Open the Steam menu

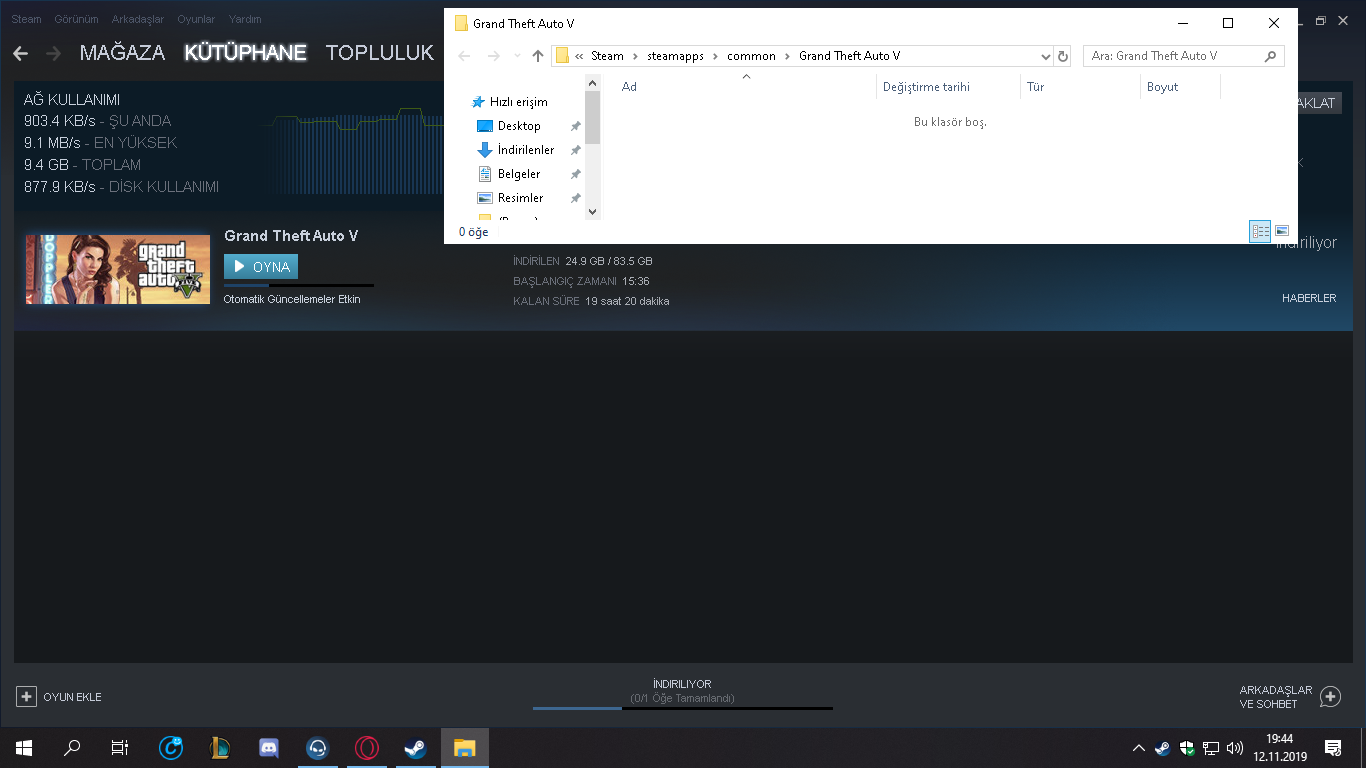pos(27,19)
